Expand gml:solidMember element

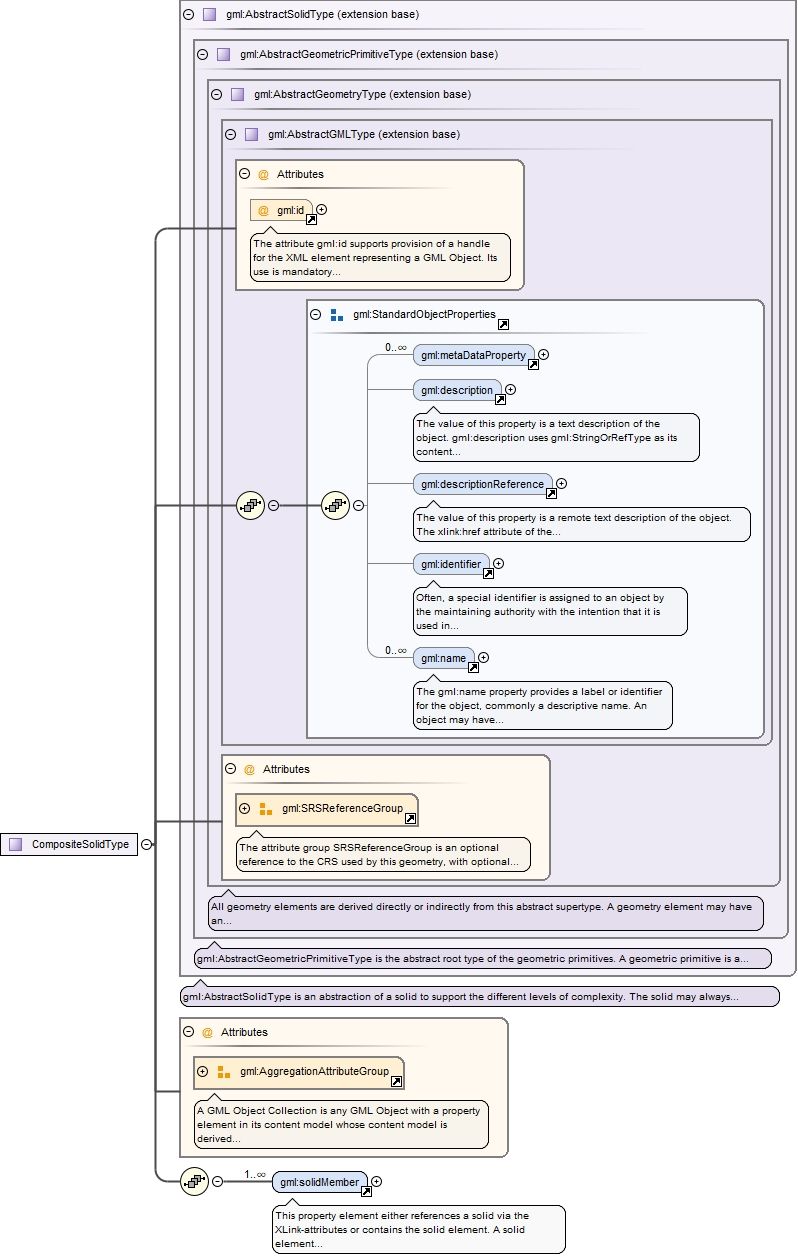[x=377, y=1182]
